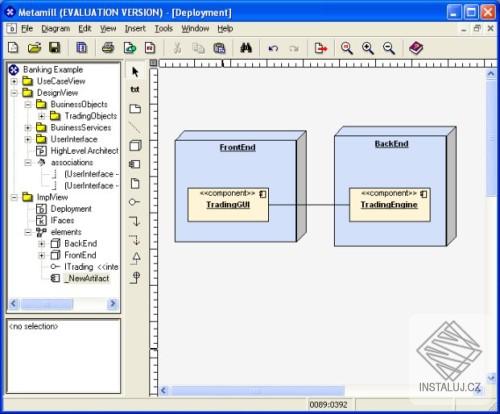Screen dimensions: 500x414
Task: Select the artifact document tool
Action: (x=135, y=184)
